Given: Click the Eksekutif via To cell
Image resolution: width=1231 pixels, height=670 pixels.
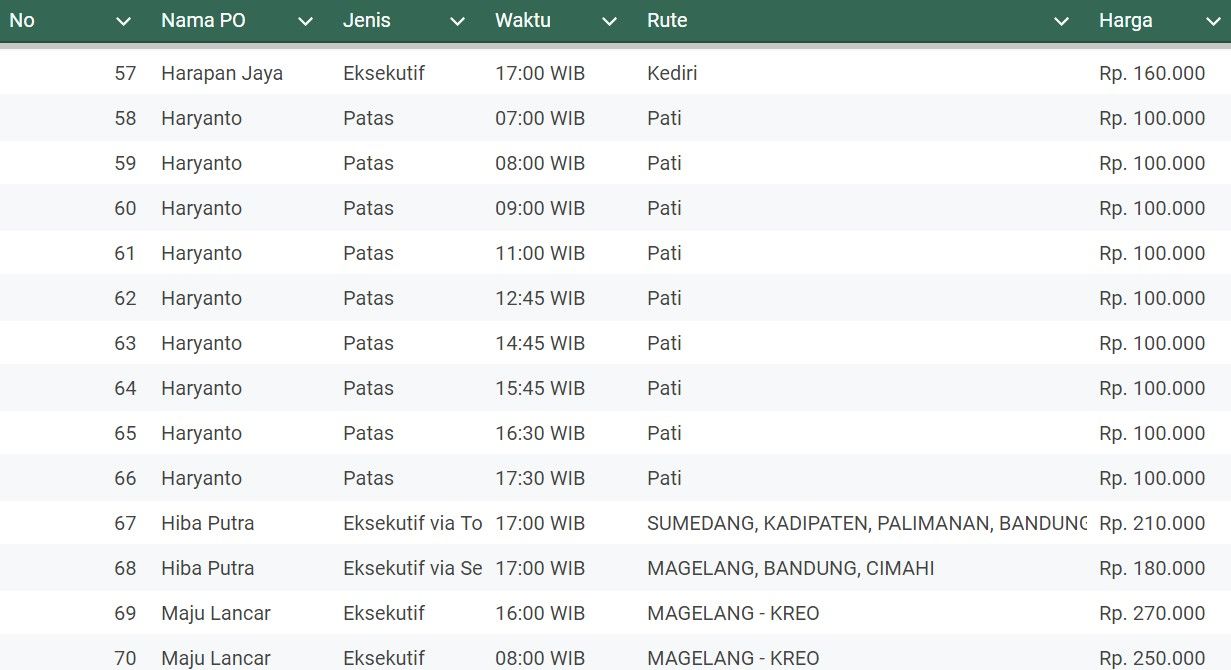Looking at the screenshot, I should (x=413, y=523).
